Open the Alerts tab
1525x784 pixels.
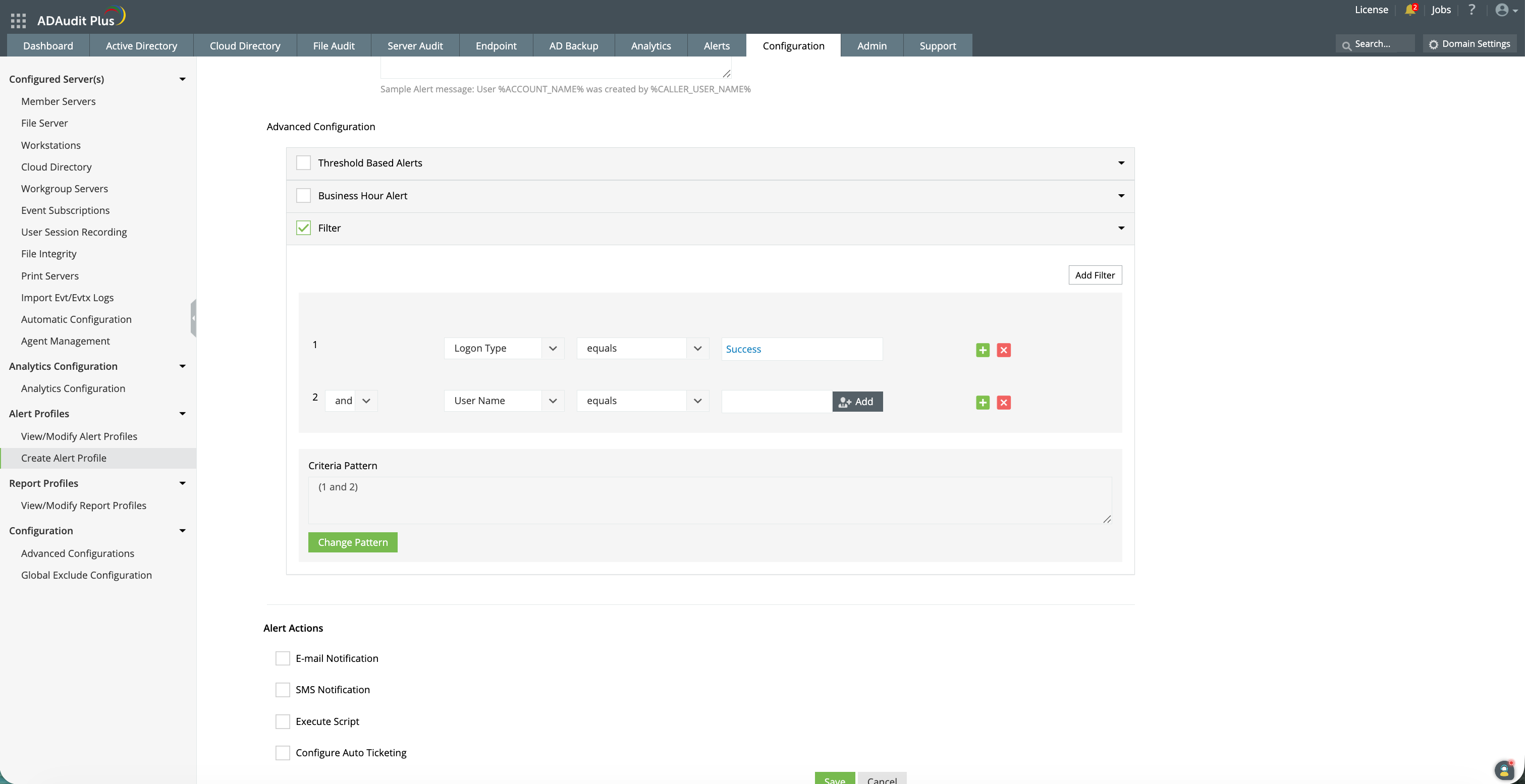point(716,45)
